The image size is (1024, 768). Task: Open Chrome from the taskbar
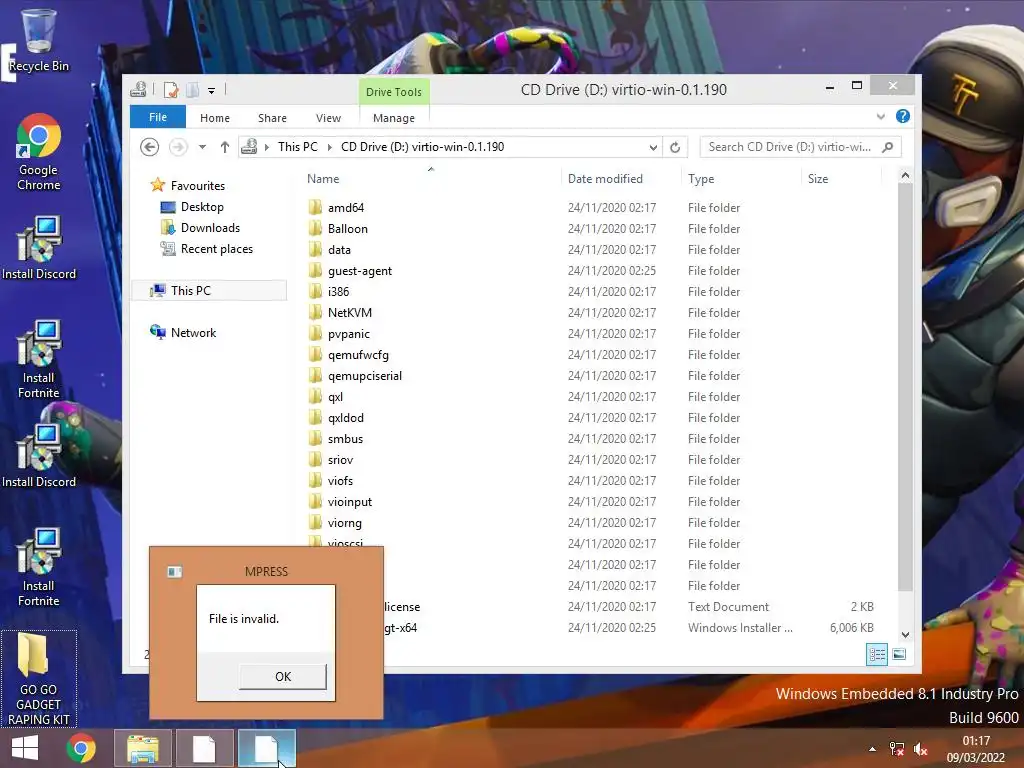click(81, 748)
